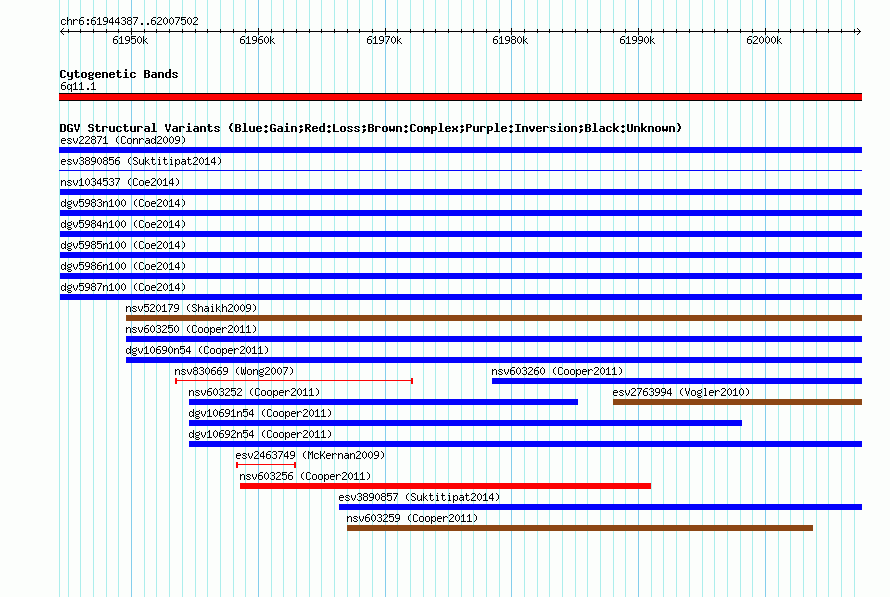Click the 61950k ruler tick
The width and height of the screenshot is (890, 597).
pyautogui.click(x=130, y=40)
